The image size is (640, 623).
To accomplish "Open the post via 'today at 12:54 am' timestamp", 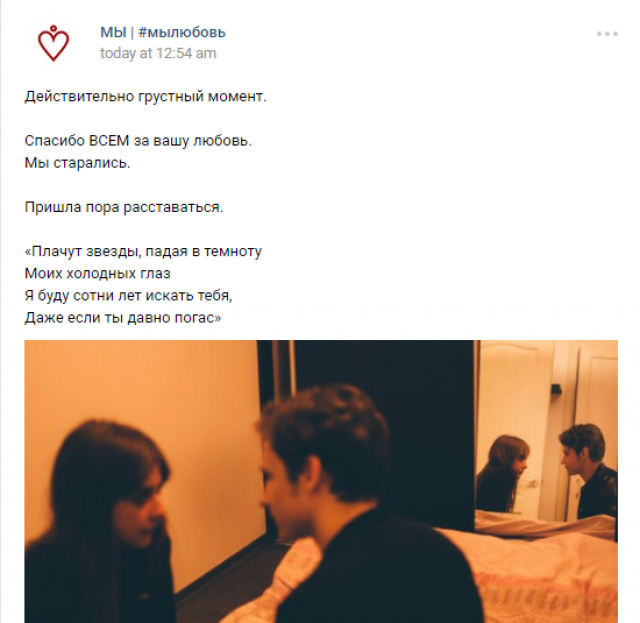I will [x=158, y=53].
